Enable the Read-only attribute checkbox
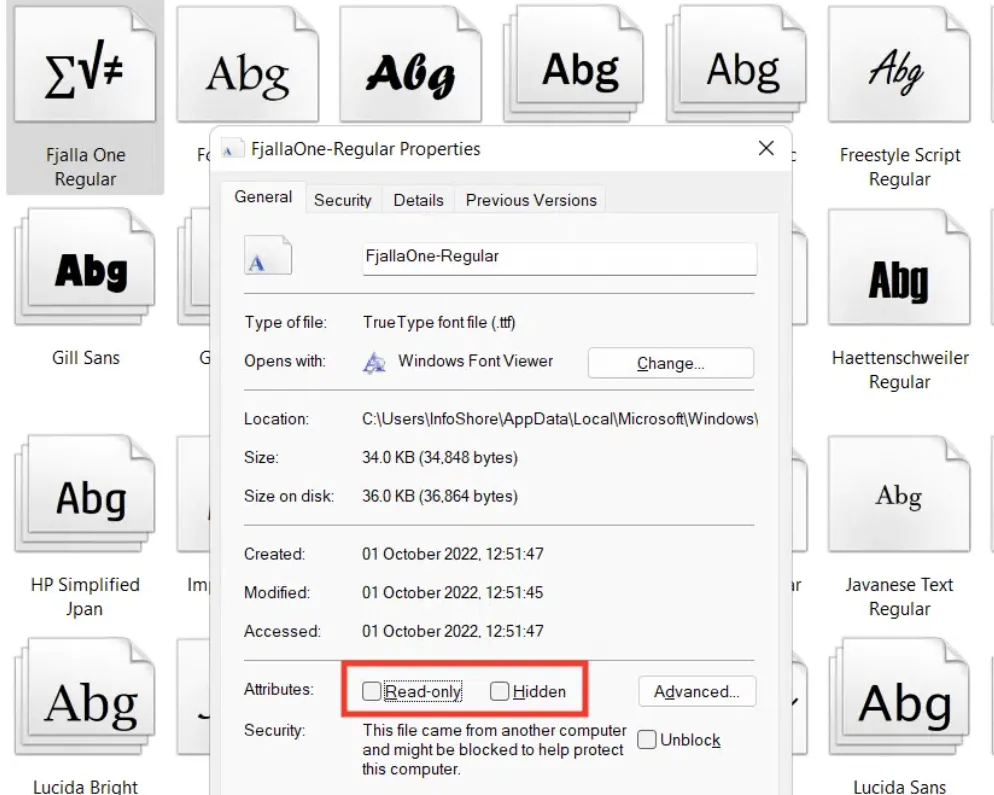994x795 pixels. pyautogui.click(x=371, y=691)
